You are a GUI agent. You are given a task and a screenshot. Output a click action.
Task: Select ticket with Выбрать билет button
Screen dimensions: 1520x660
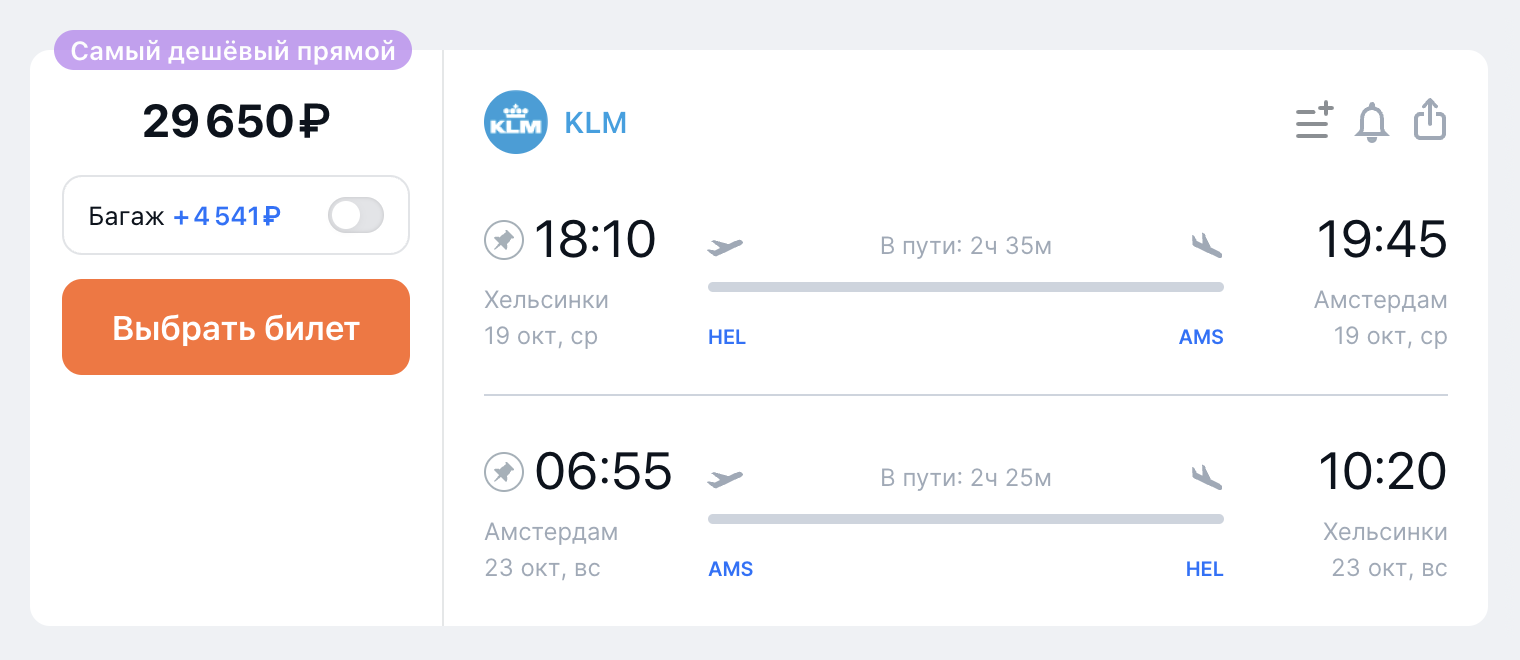236,327
